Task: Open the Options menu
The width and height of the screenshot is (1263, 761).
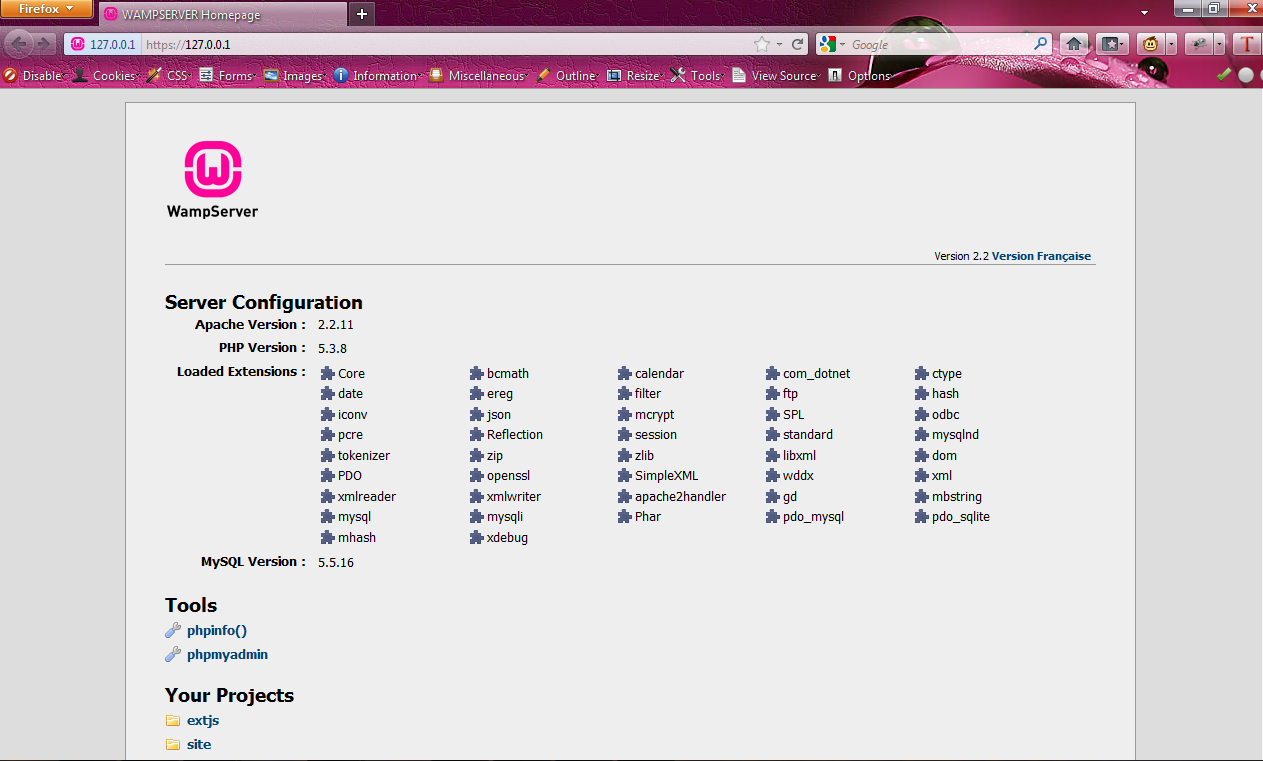Action: tap(860, 75)
